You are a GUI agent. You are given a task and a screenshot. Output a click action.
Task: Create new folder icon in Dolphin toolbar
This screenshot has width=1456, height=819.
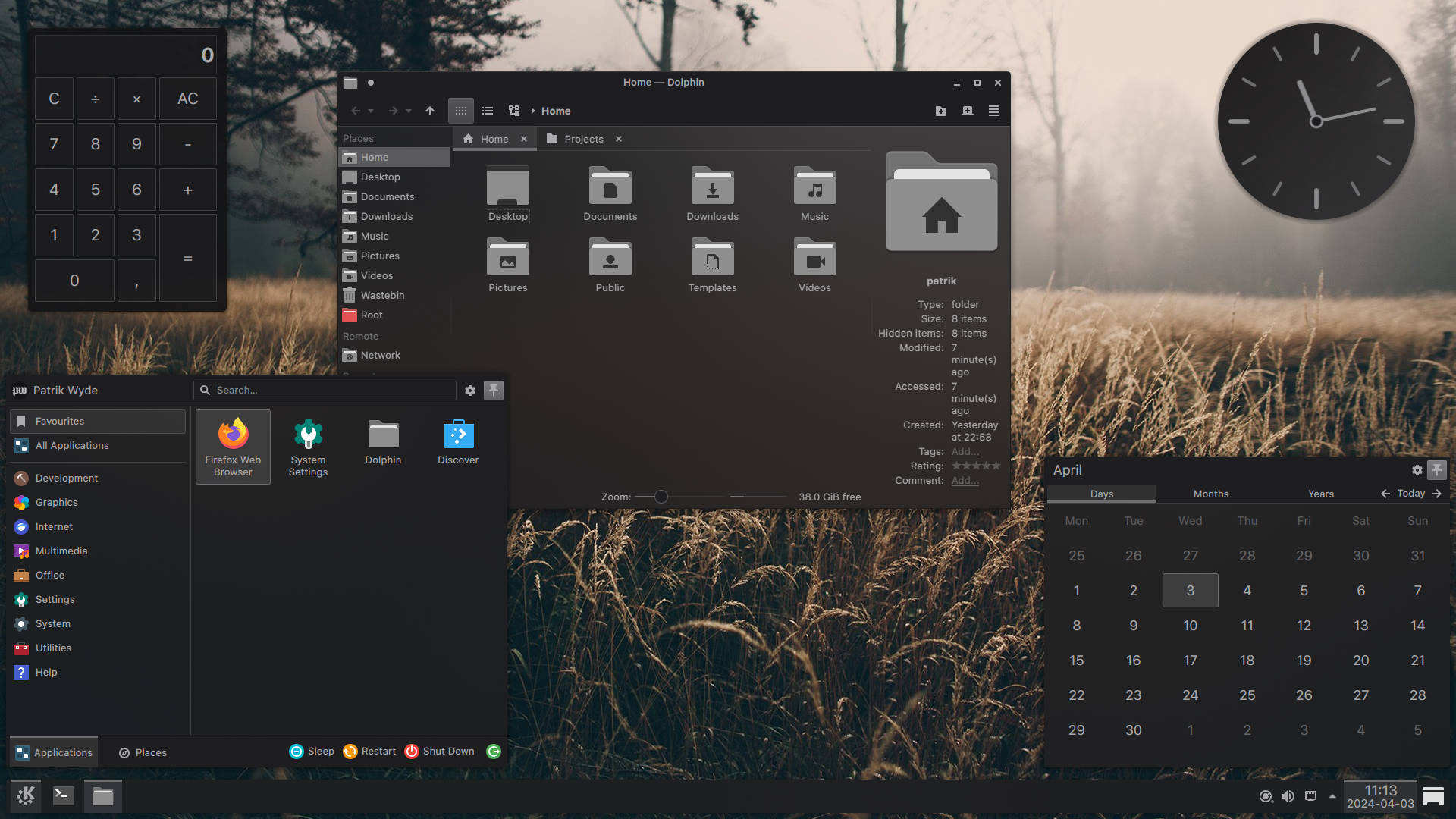(x=941, y=111)
